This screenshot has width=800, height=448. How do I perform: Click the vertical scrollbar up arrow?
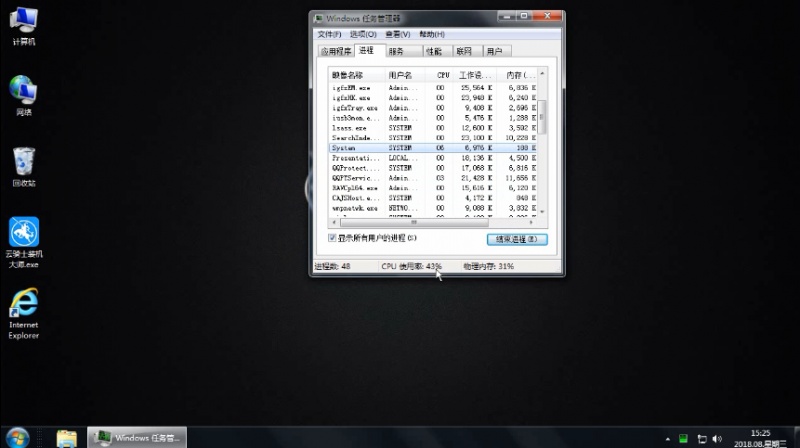click(x=542, y=73)
